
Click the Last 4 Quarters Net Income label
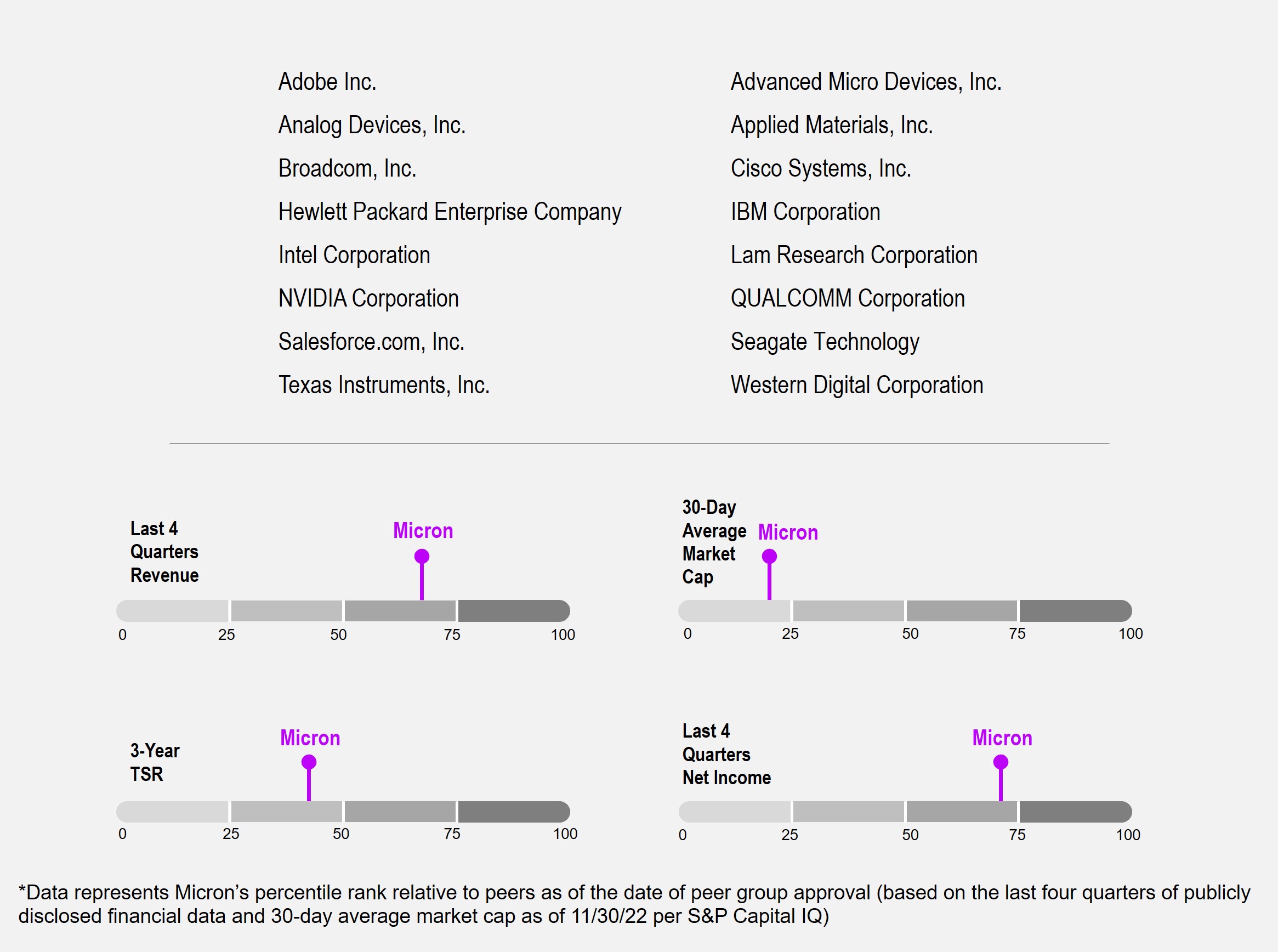[726, 755]
